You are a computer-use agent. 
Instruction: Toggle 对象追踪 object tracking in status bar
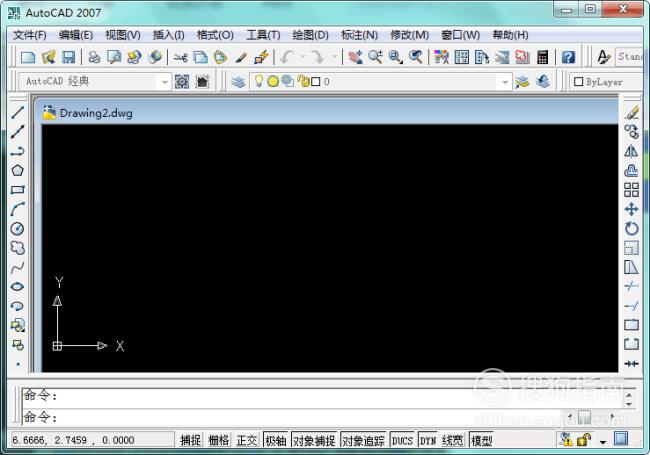click(x=364, y=440)
